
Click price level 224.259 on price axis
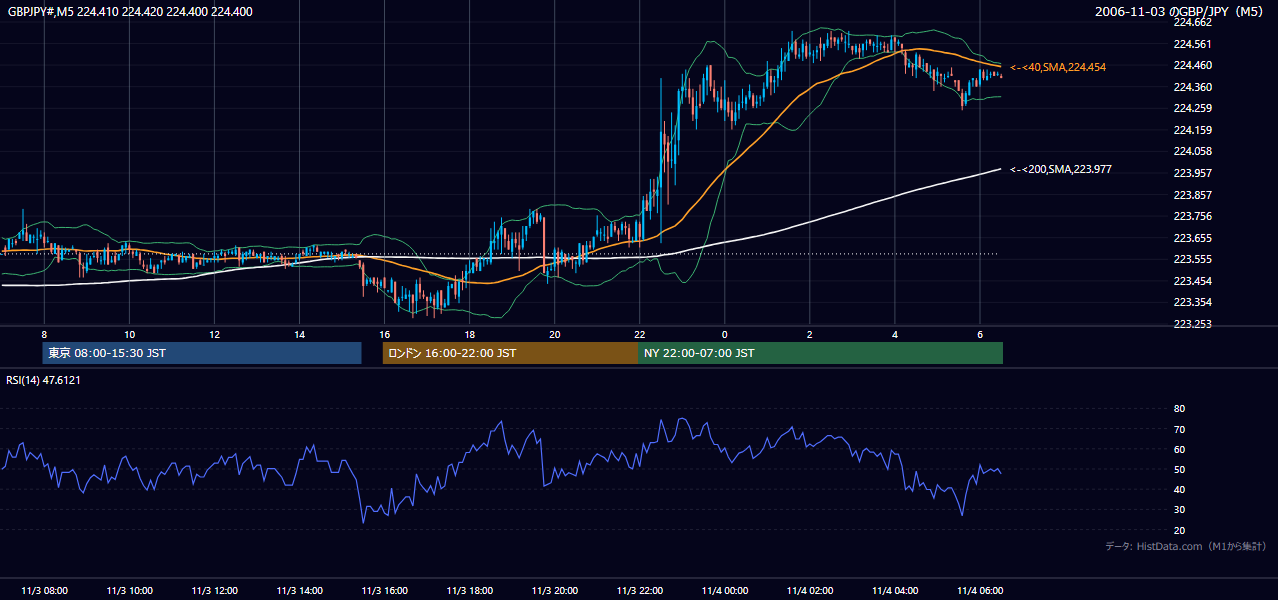(x=1192, y=108)
